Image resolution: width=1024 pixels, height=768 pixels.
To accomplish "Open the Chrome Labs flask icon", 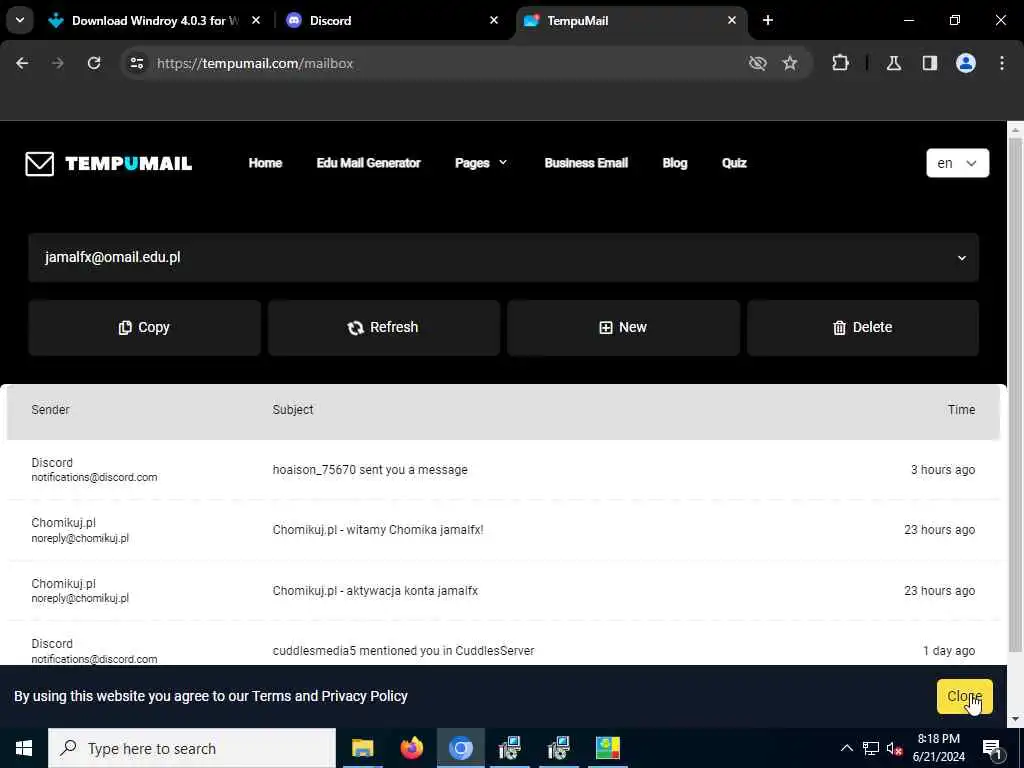I will (894, 63).
